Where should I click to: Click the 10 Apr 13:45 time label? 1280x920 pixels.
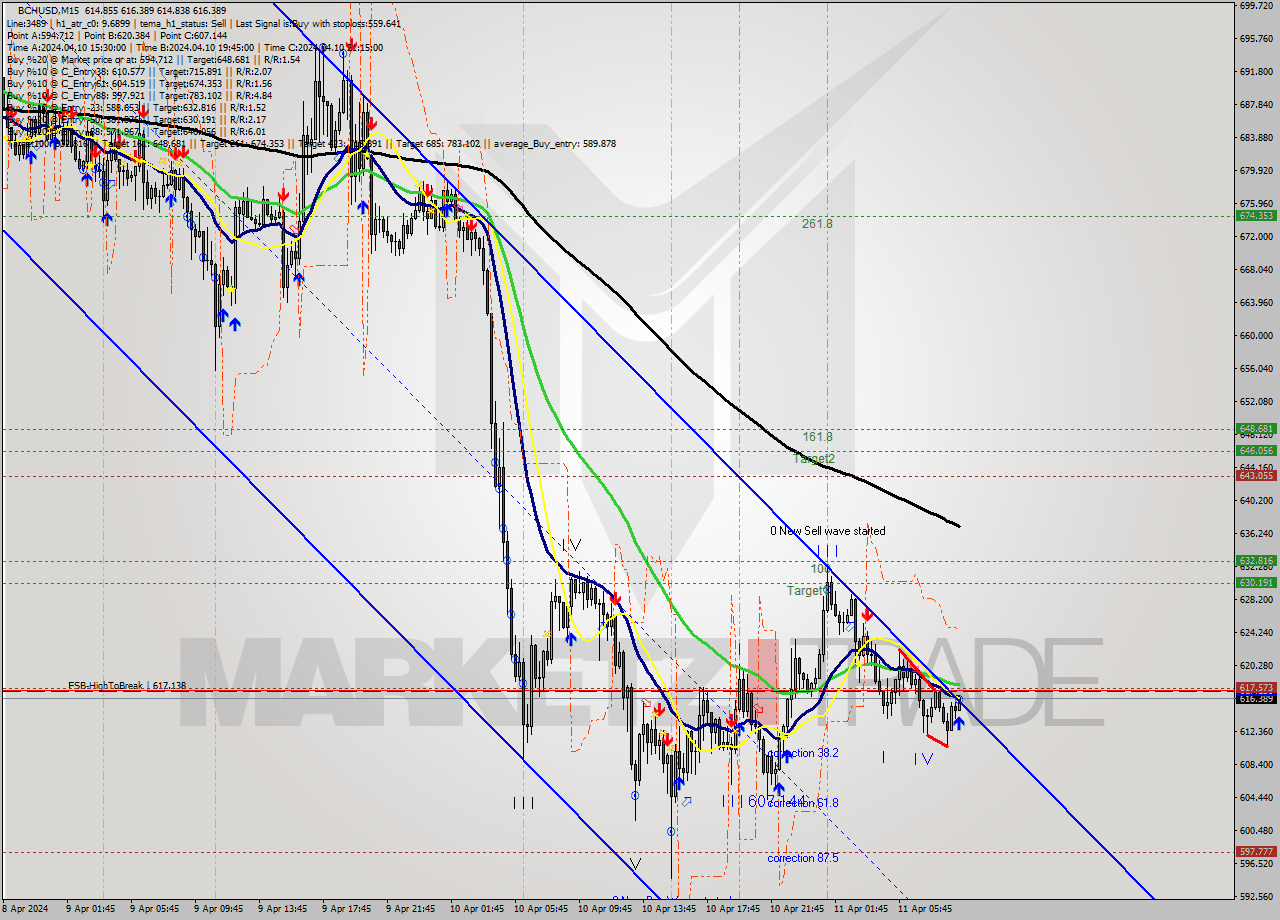pos(669,909)
